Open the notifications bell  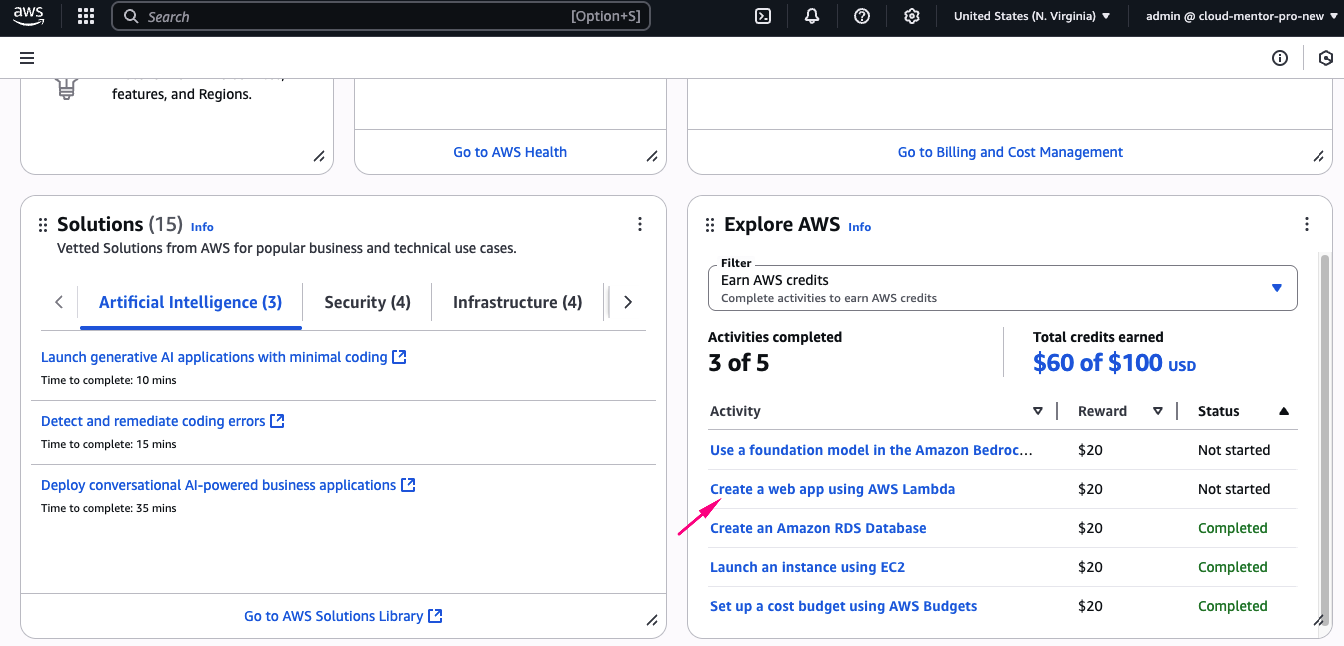812,17
